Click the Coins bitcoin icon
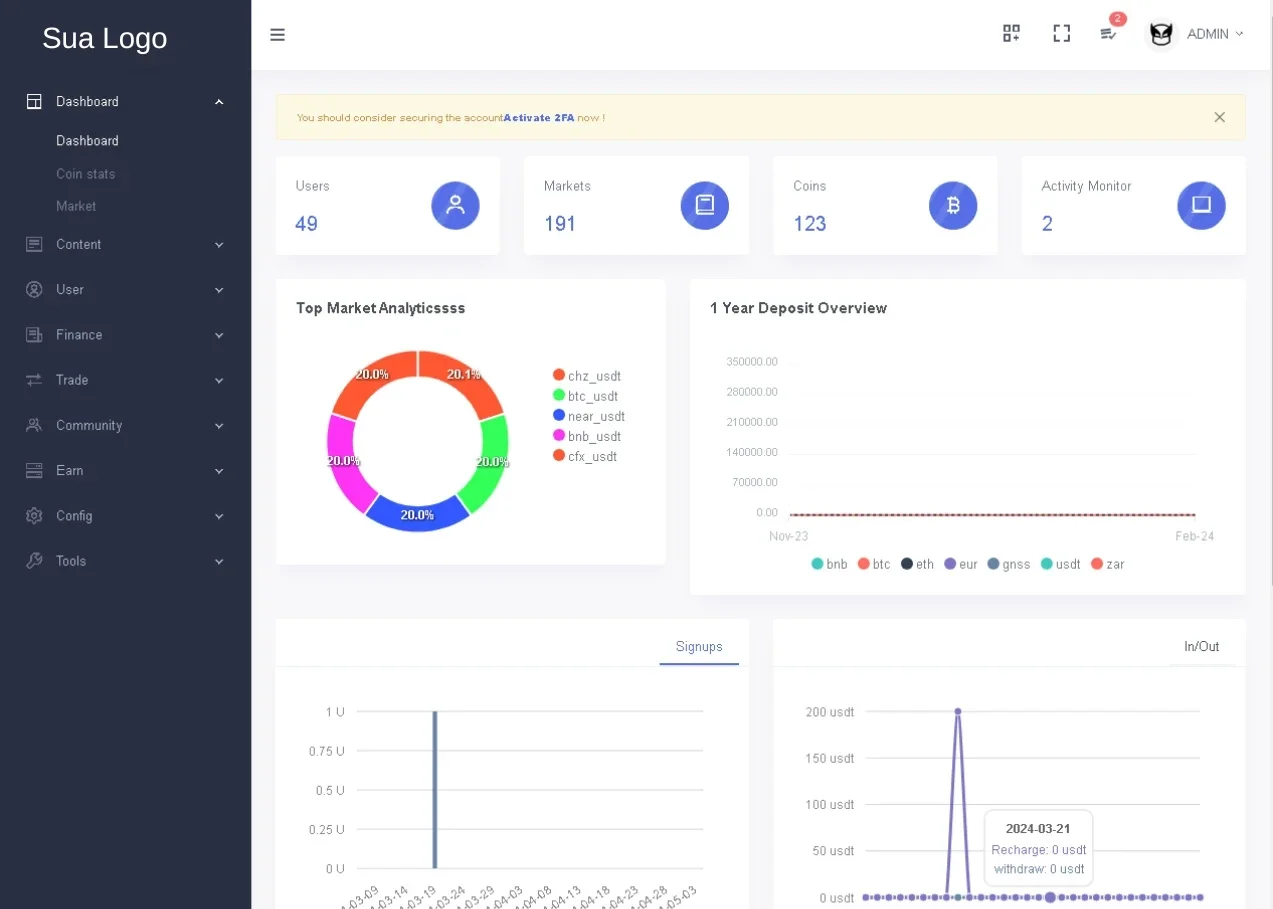The height and width of the screenshot is (909, 1273). coord(953,205)
